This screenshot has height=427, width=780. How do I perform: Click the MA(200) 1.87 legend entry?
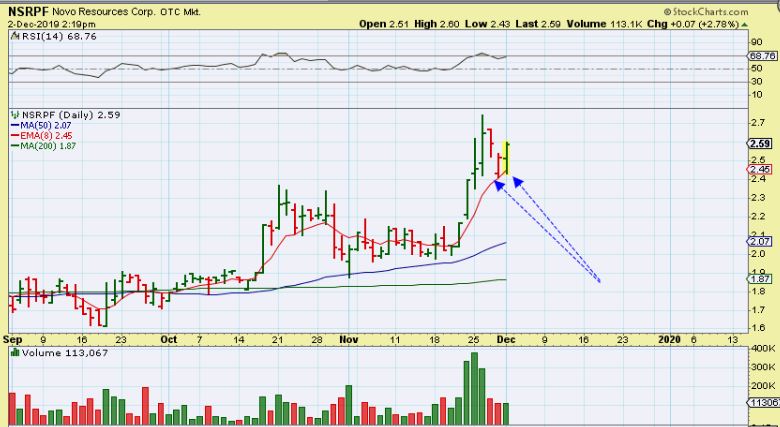[x=43, y=146]
